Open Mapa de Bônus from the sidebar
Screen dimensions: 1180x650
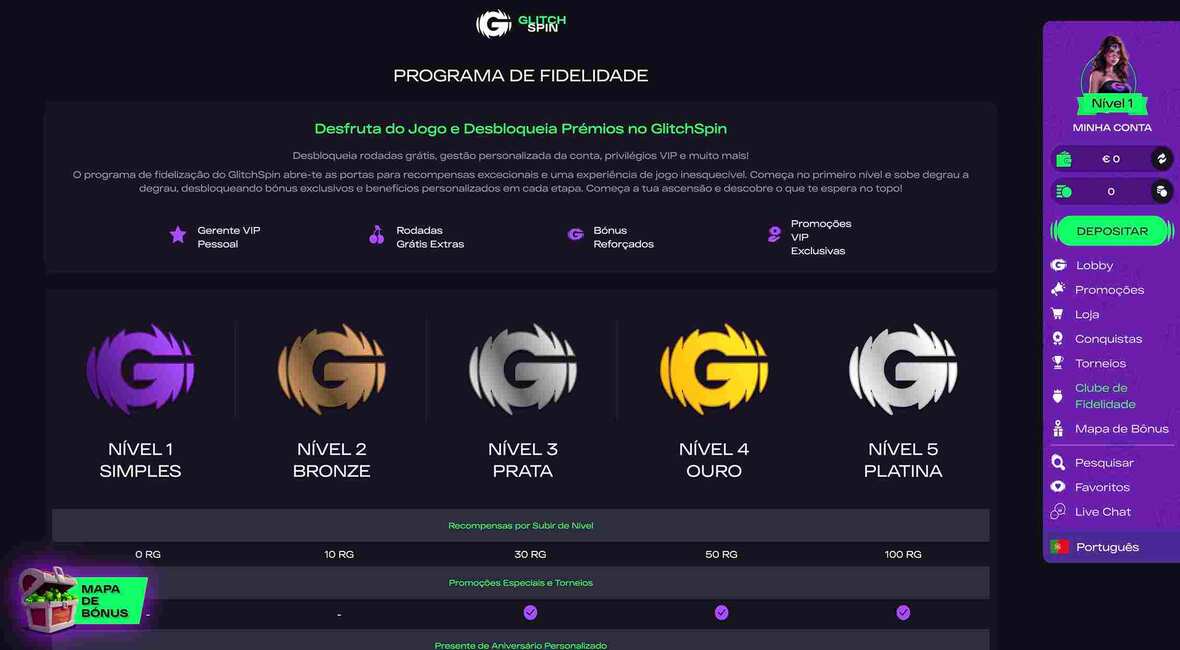coord(1059,428)
